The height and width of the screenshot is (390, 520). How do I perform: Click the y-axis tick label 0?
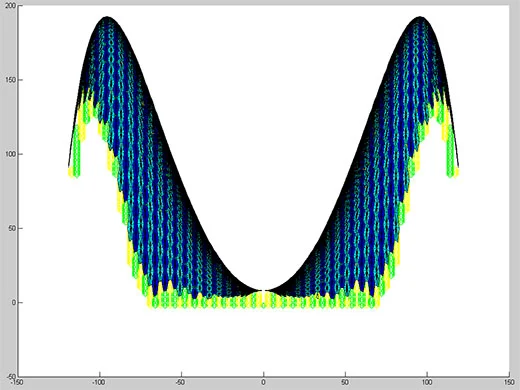click(x=13, y=303)
